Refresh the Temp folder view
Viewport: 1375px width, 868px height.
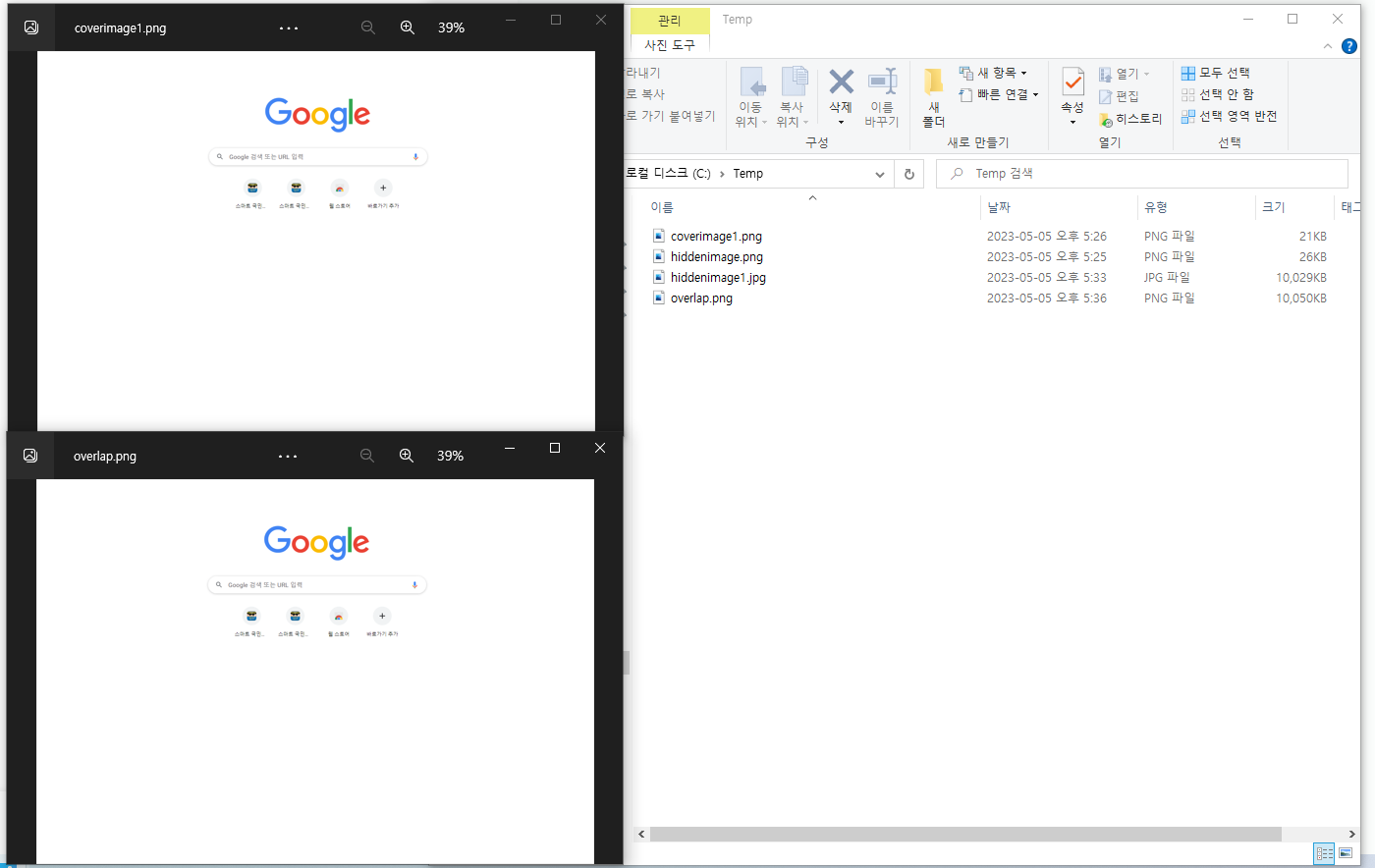click(909, 174)
